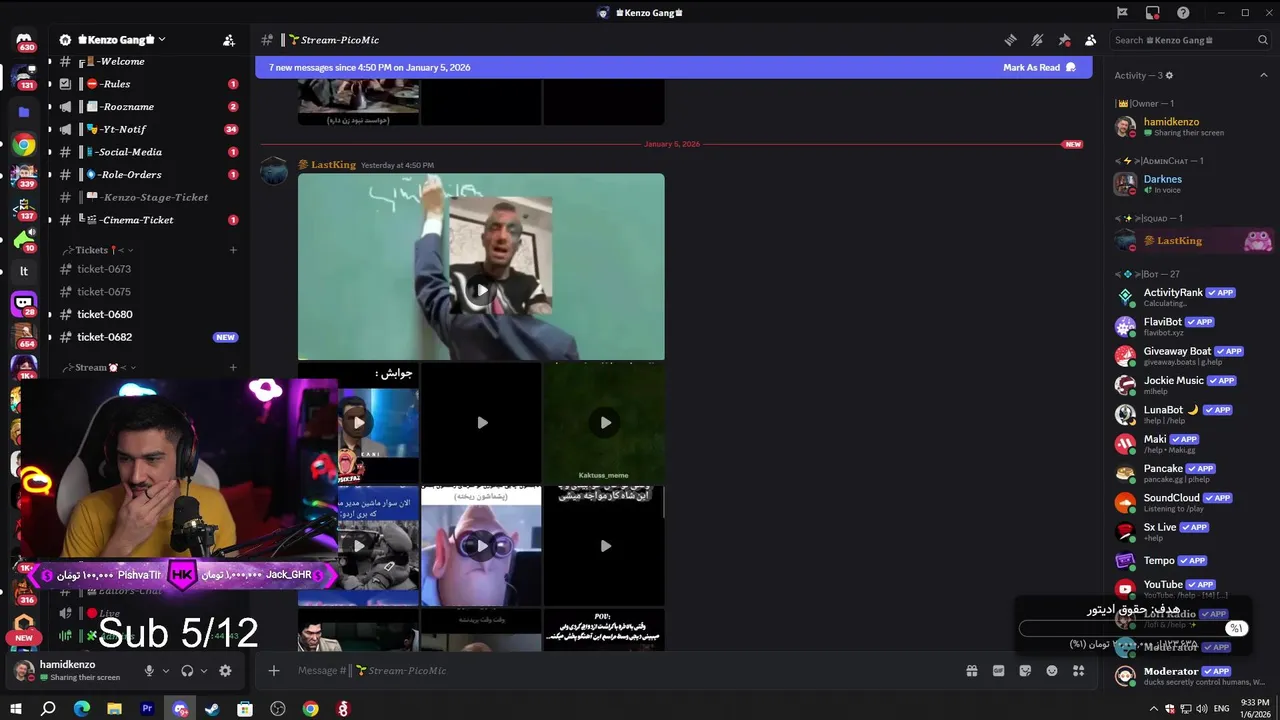
Task: Add a channel to Tickets category
Action: [233, 250]
